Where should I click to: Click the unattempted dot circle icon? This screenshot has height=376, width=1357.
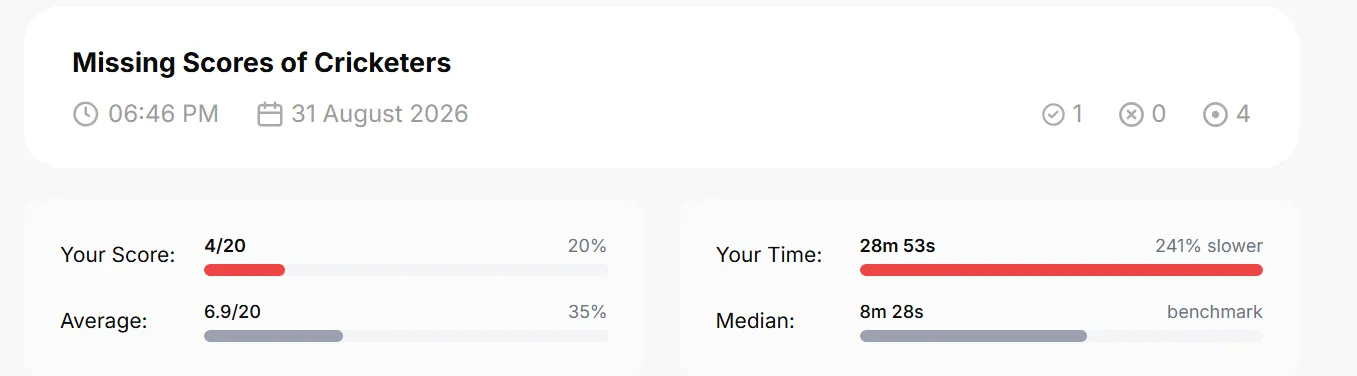(x=1215, y=114)
